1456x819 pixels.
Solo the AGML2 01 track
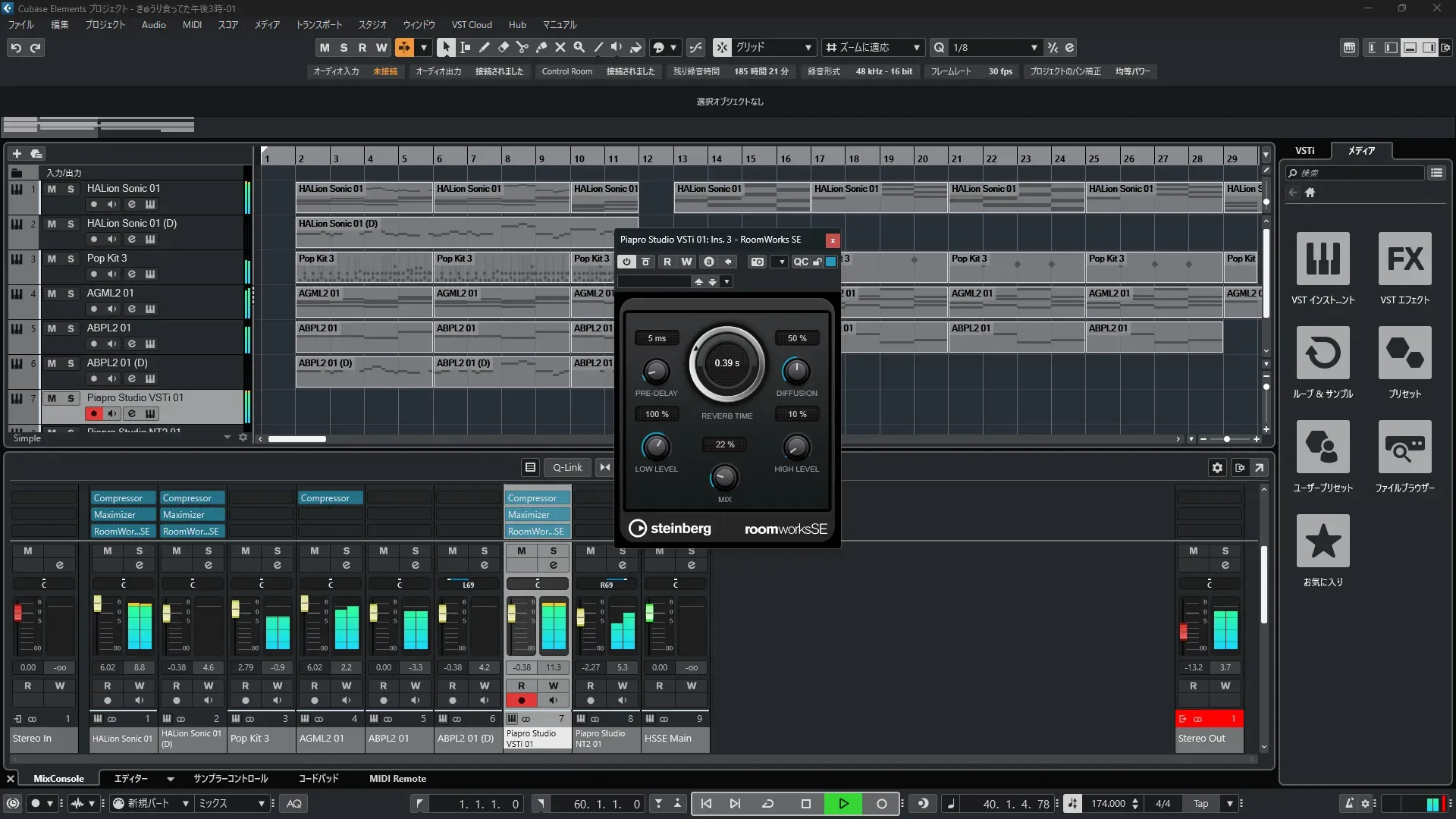point(71,293)
